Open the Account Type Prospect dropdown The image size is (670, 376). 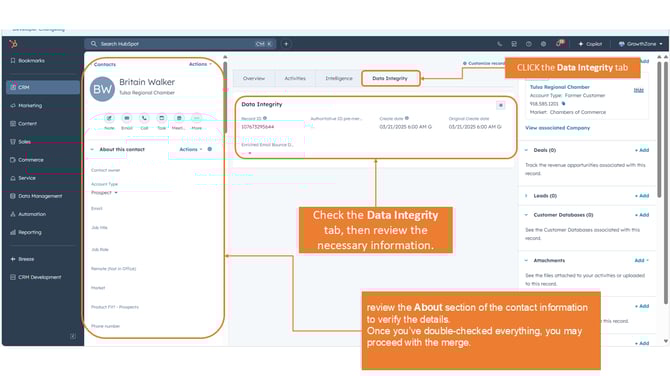click(104, 193)
